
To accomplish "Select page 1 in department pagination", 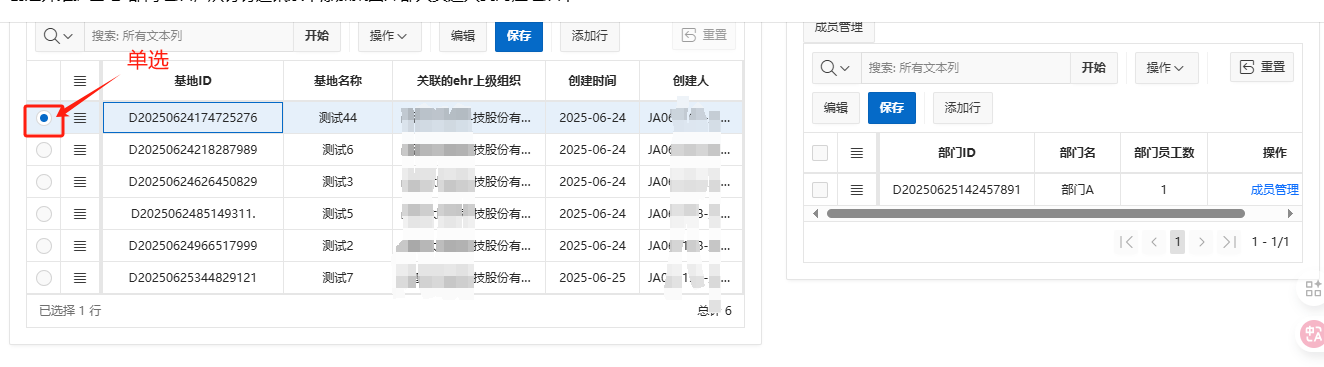I will pos(1178,242).
